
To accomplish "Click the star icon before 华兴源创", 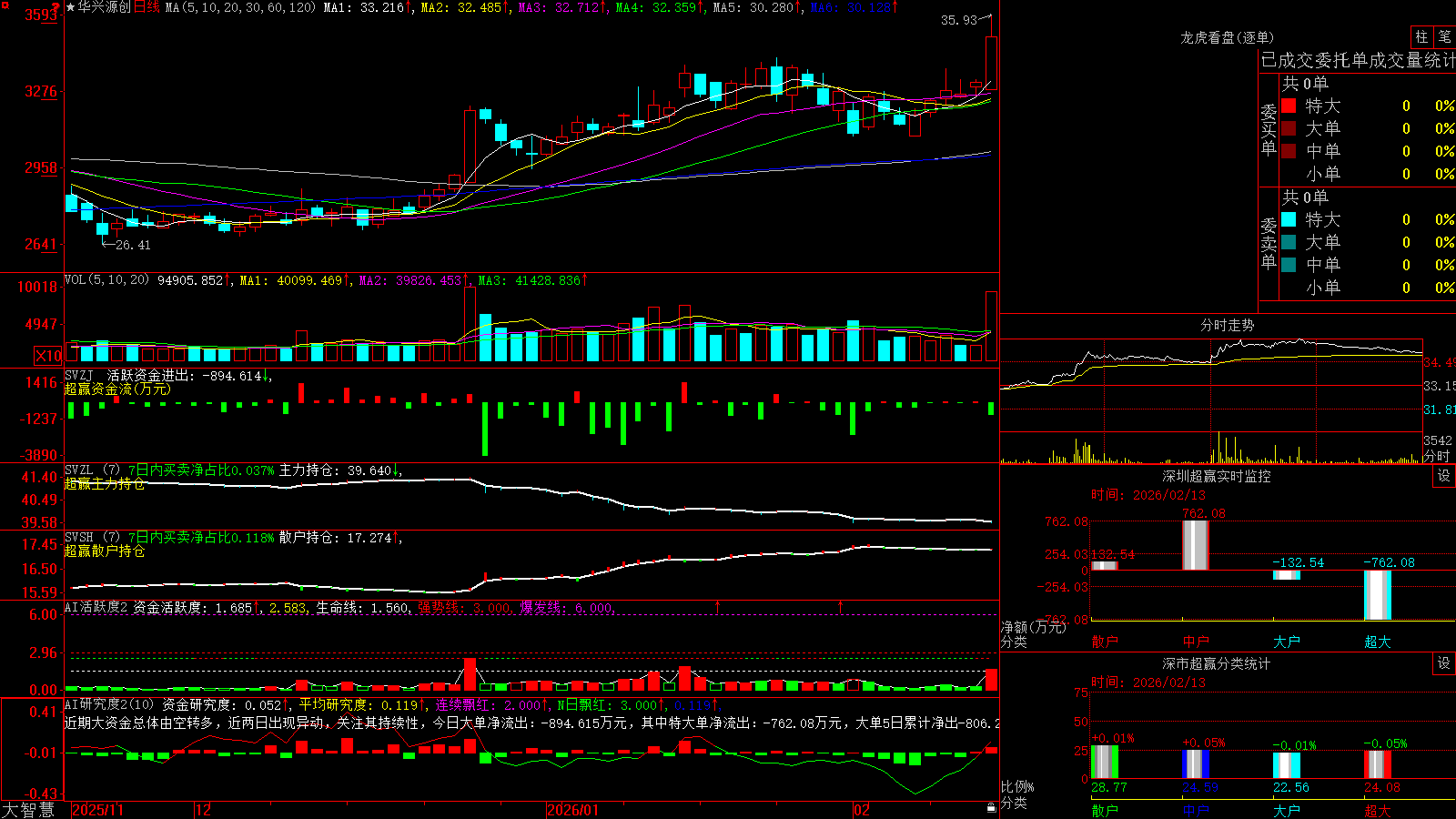I will (x=71, y=7).
